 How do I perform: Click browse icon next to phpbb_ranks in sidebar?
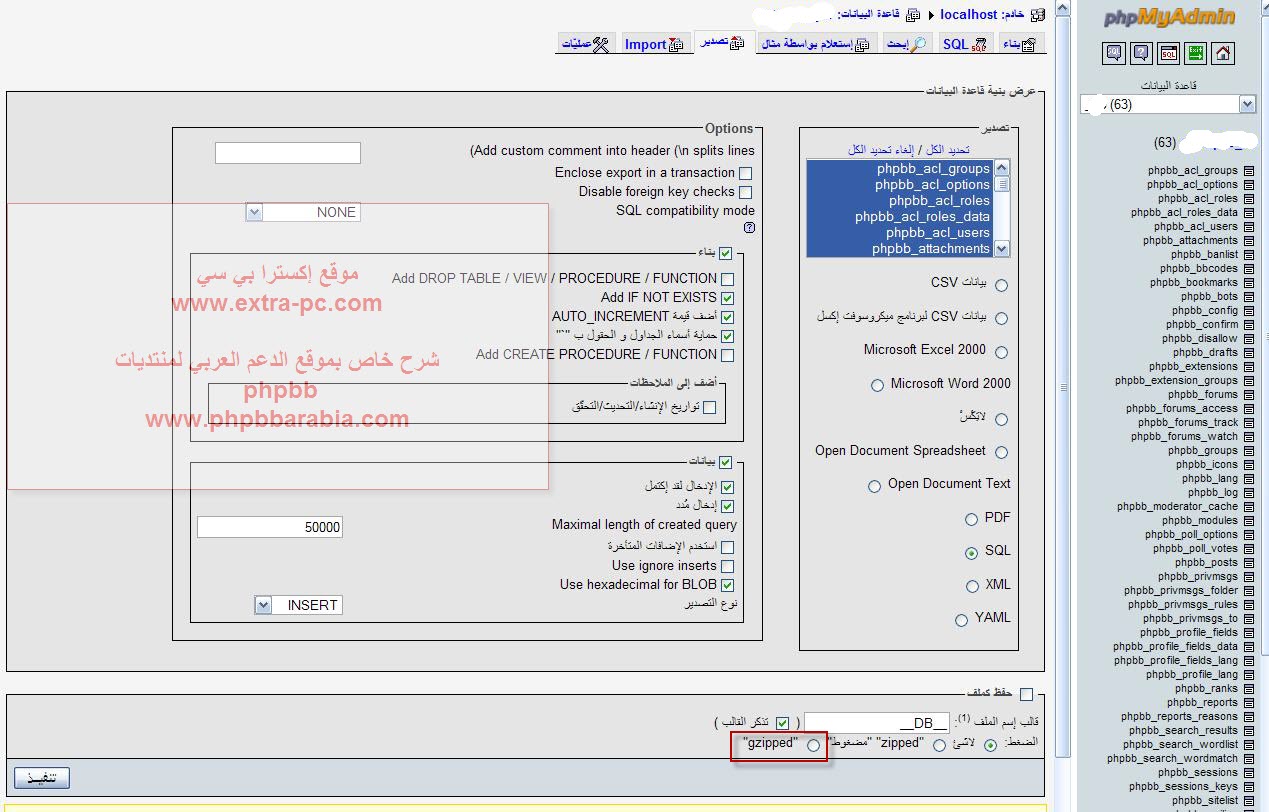(x=1248, y=689)
